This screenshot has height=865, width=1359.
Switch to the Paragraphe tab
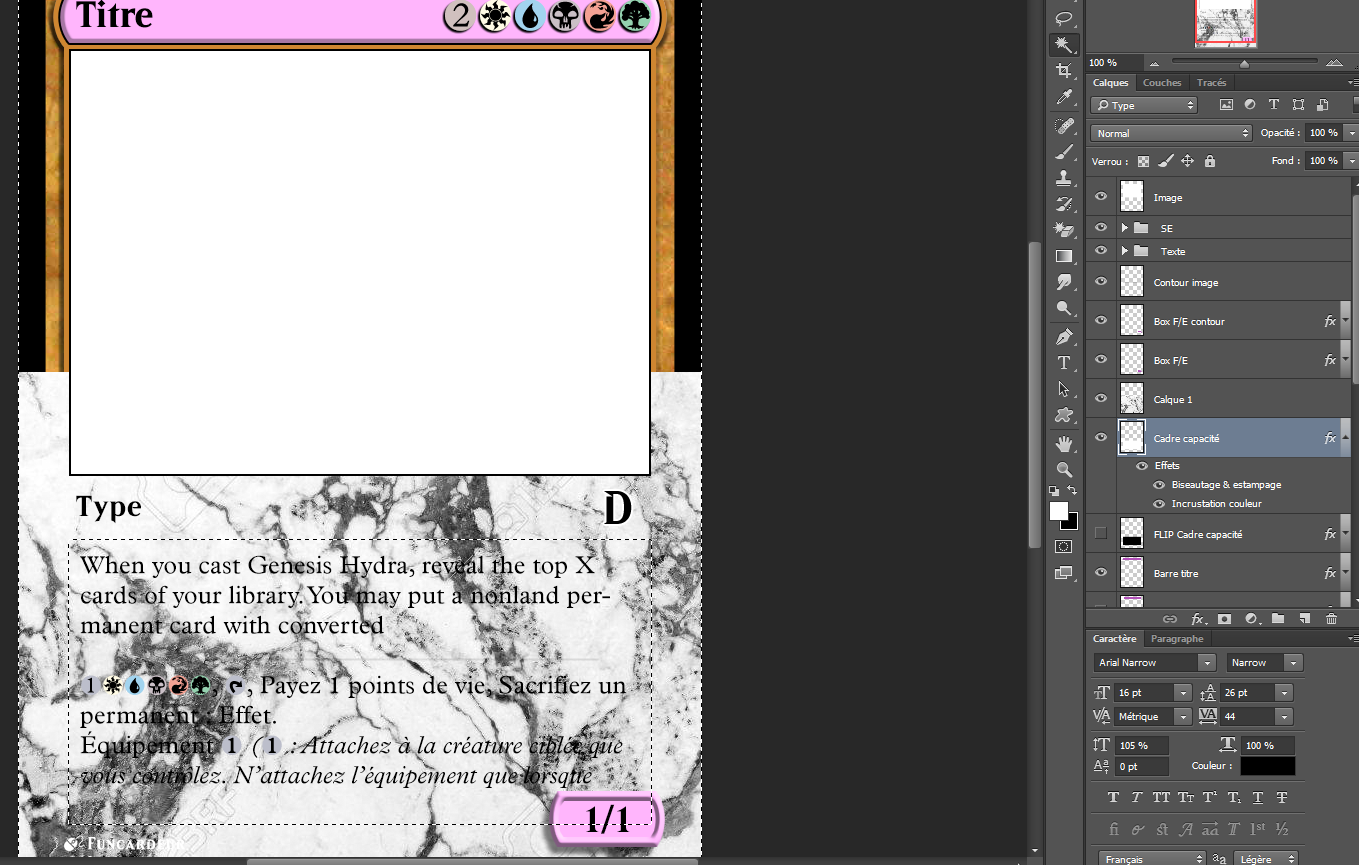coord(1177,638)
